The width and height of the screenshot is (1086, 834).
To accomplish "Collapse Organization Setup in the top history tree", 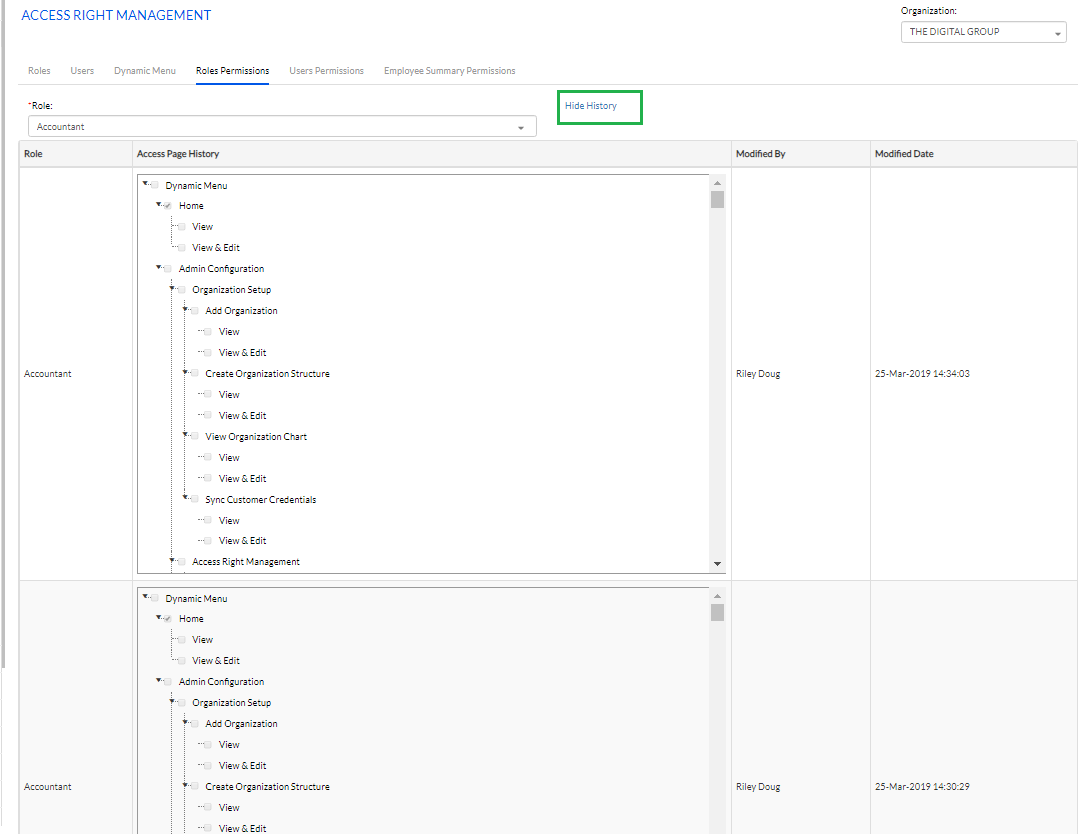I will coord(172,288).
